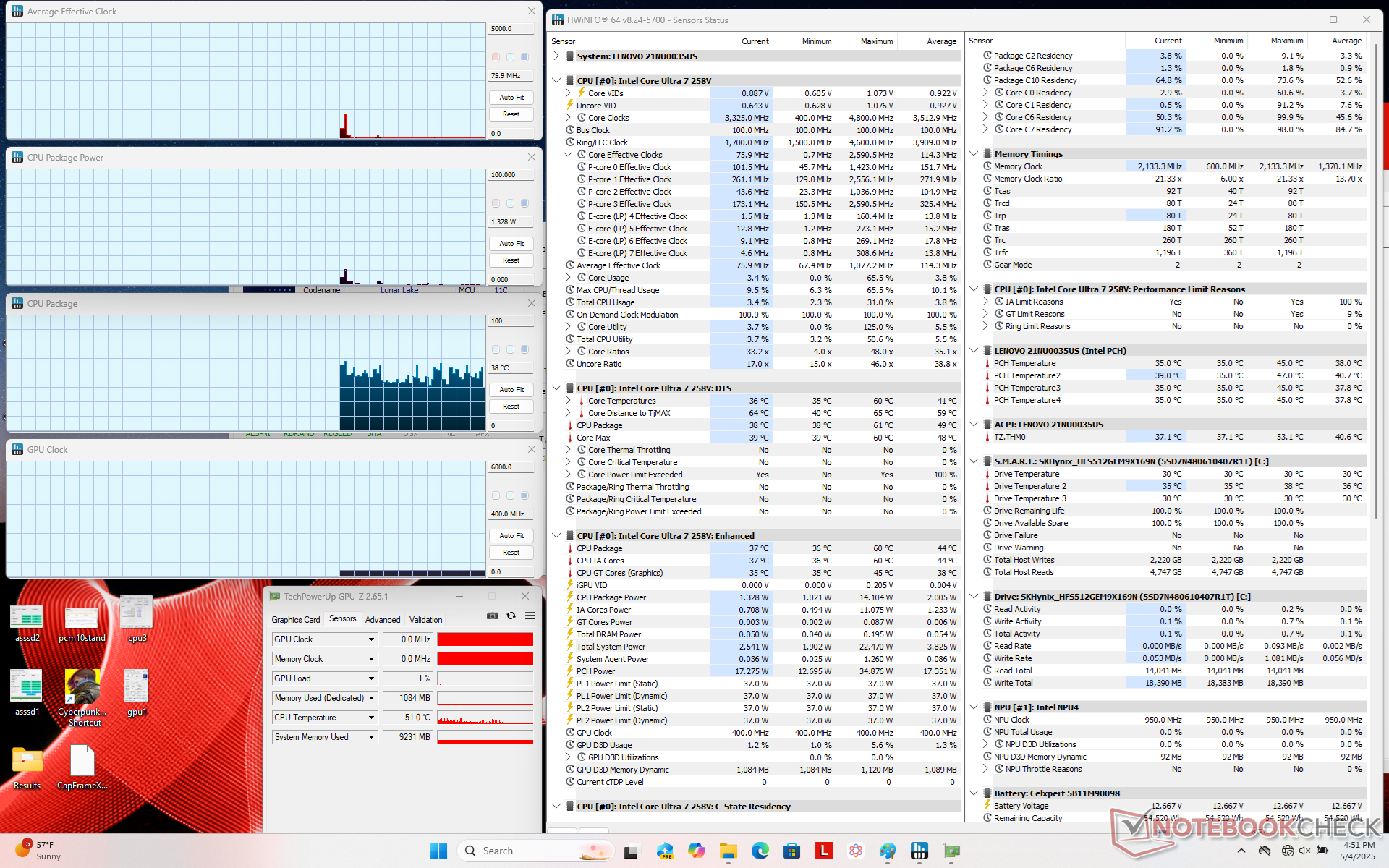
Task: Click the taskbar Search box
Action: 535,851
